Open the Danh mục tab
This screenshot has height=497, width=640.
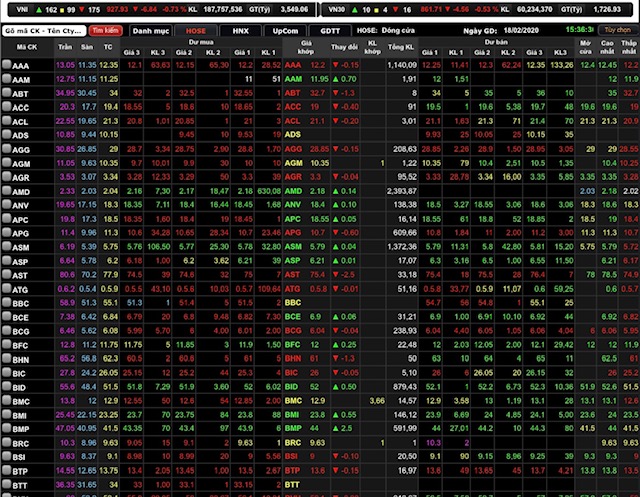(151, 31)
